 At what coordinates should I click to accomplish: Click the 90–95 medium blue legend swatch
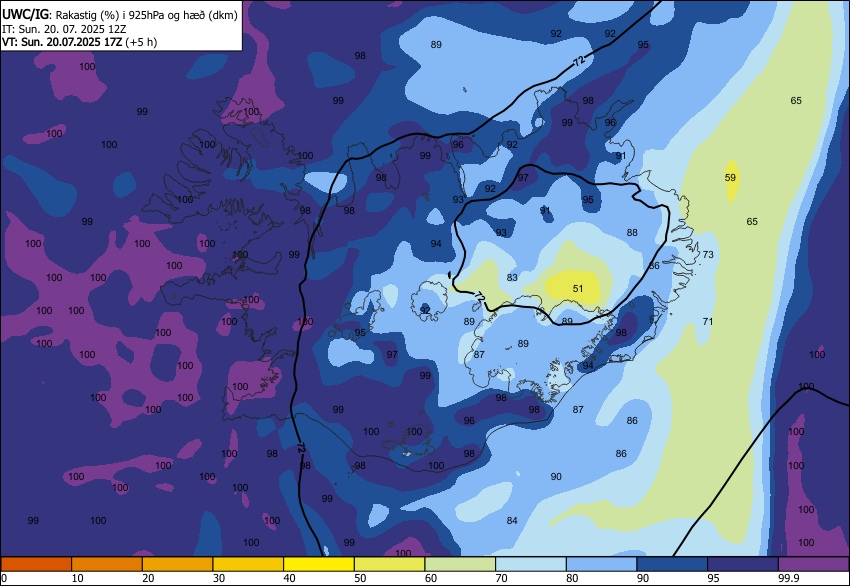click(x=672, y=564)
